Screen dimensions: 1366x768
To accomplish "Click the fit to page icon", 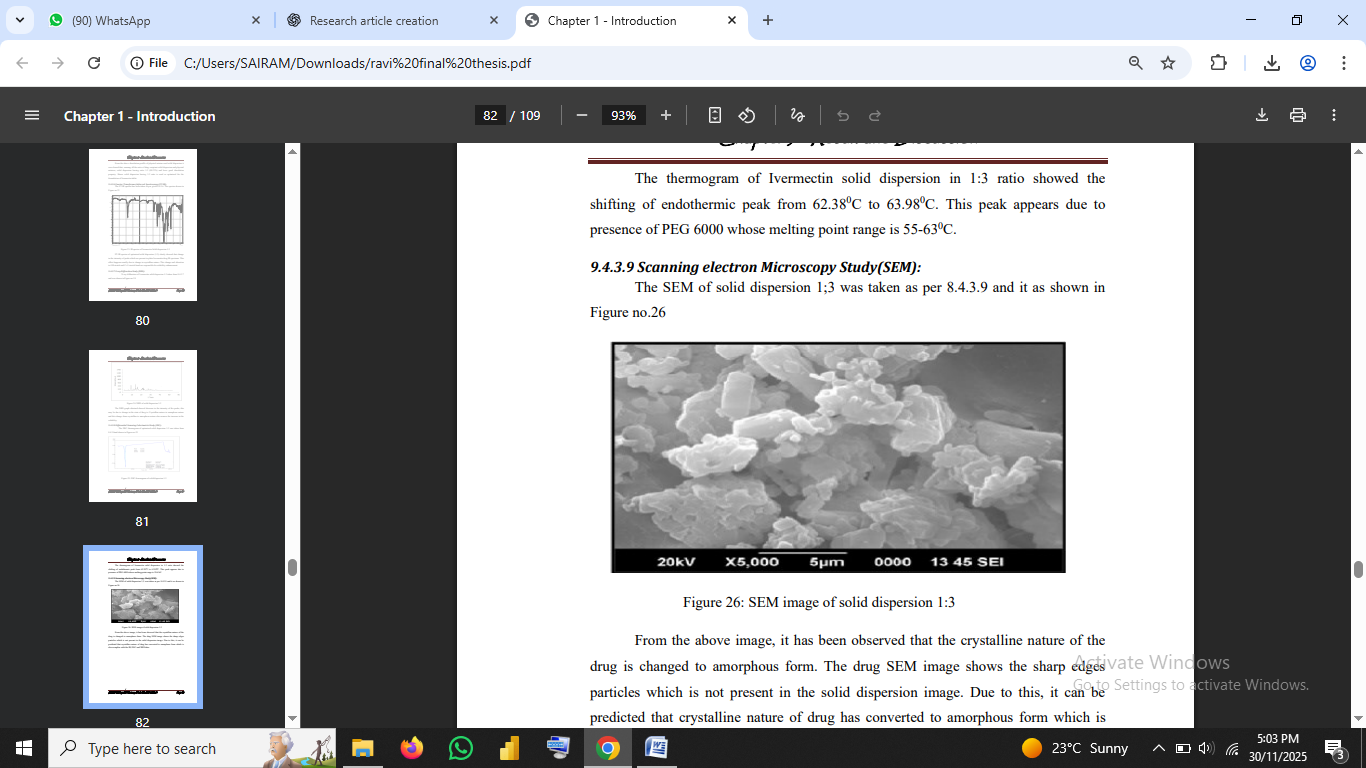I will 714,116.
